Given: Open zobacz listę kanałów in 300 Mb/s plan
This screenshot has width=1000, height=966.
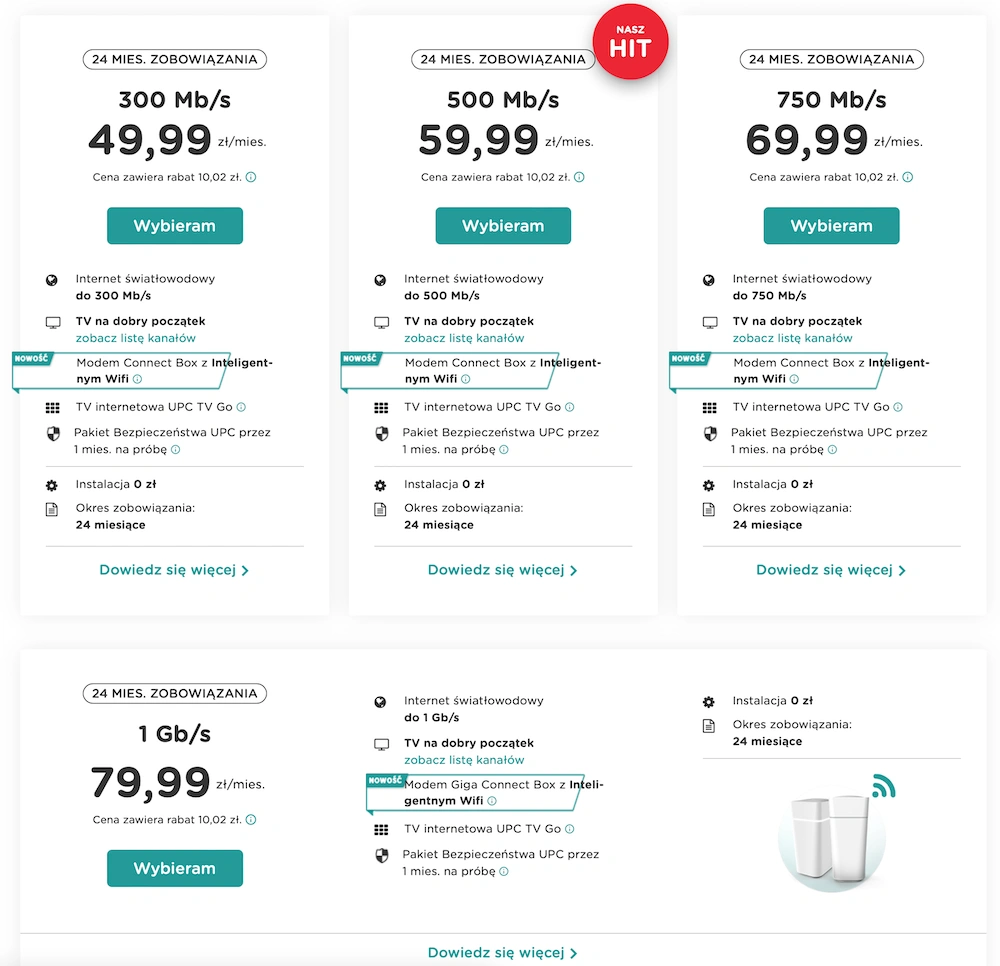Looking at the screenshot, I should pyautogui.click(x=136, y=338).
